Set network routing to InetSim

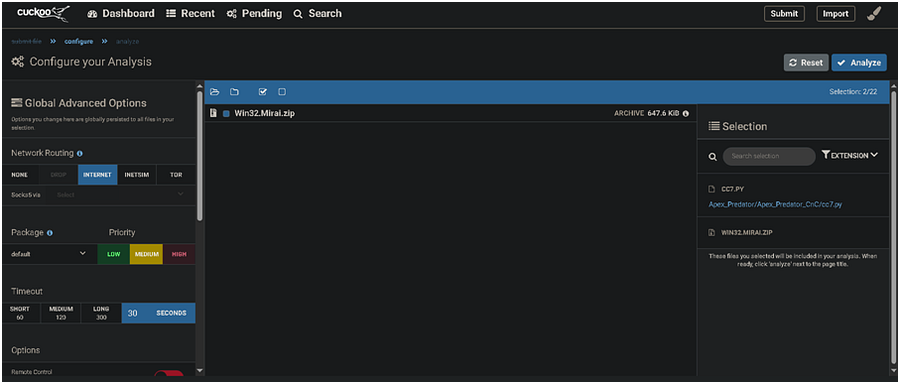(x=137, y=175)
